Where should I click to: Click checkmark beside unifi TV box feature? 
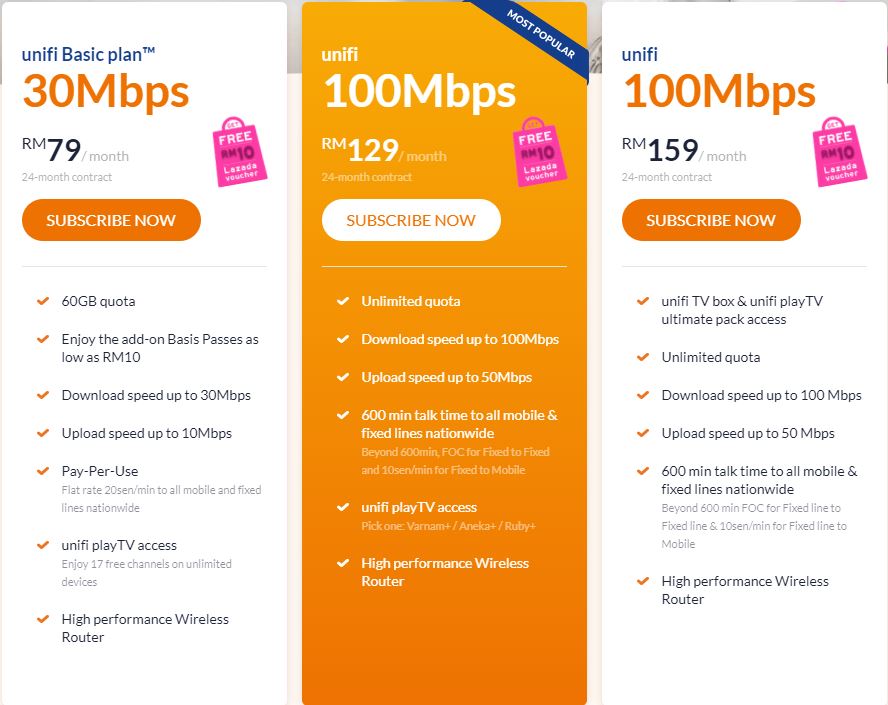(x=643, y=301)
